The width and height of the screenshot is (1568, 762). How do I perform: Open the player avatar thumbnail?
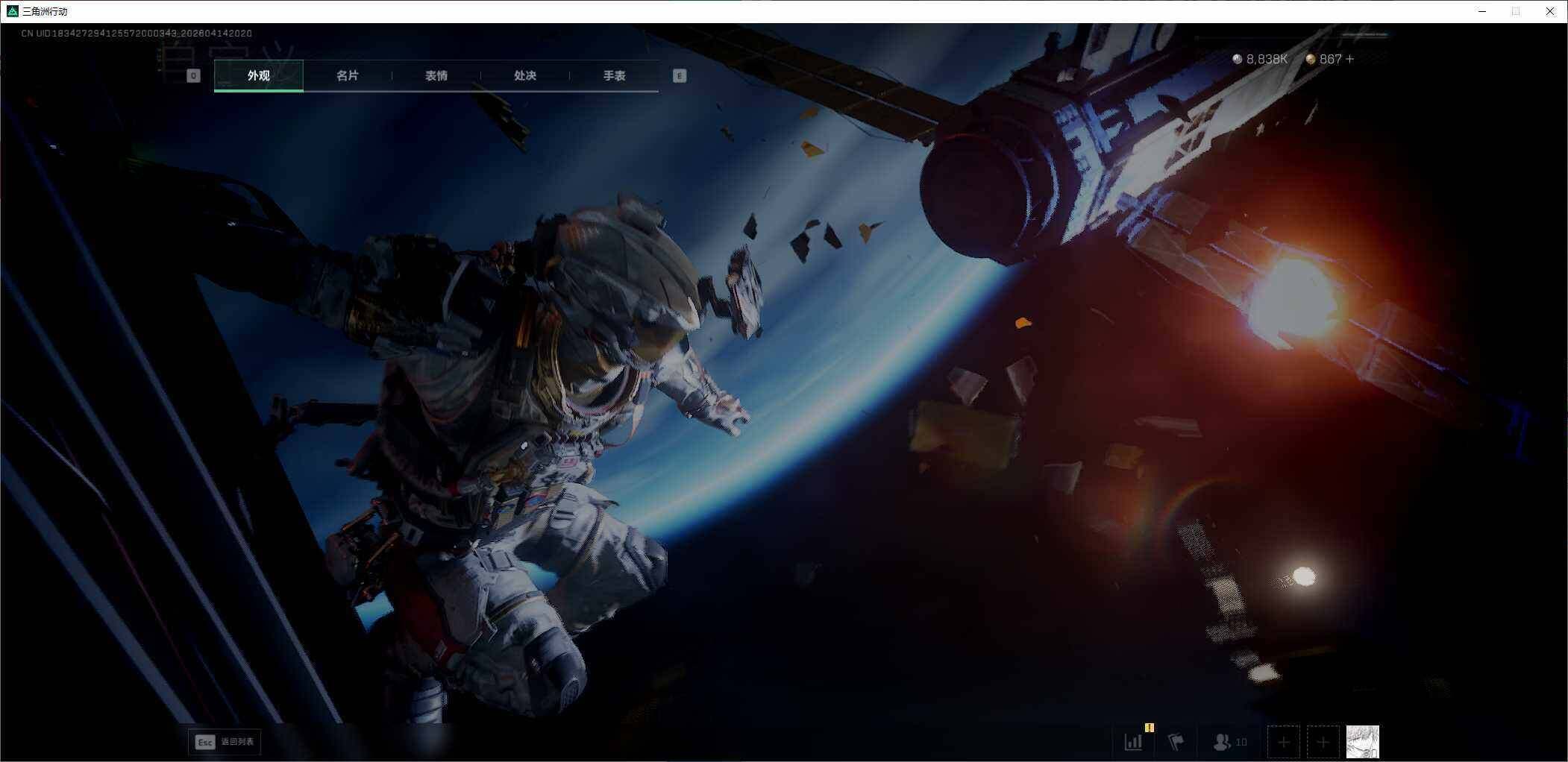(x=1362, y=742)
